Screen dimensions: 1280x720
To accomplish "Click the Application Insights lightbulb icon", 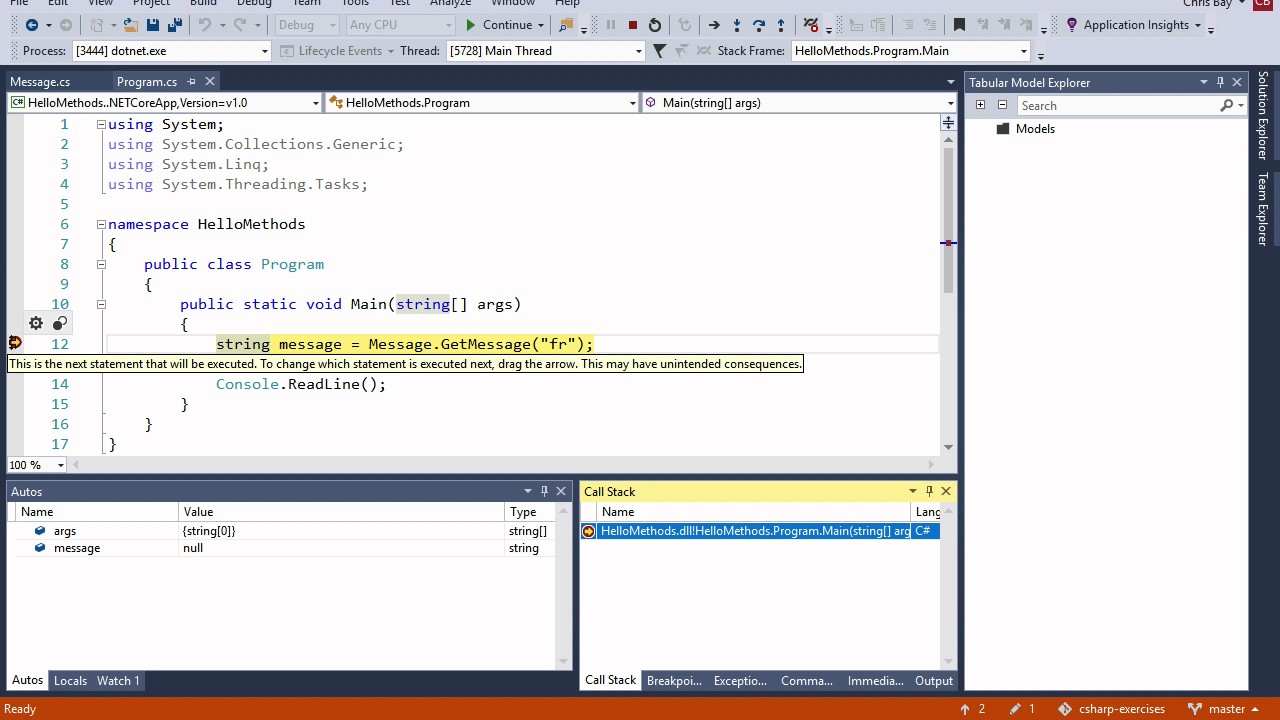I will tap(1072, 25).
